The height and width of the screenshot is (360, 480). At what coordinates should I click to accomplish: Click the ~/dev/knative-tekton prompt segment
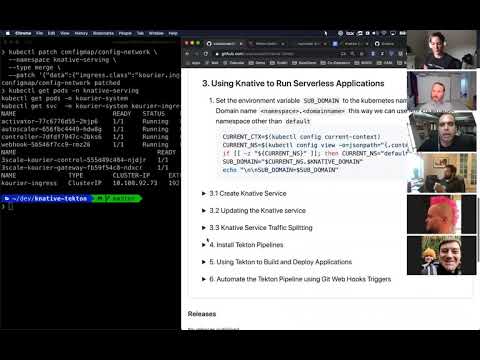47,199
